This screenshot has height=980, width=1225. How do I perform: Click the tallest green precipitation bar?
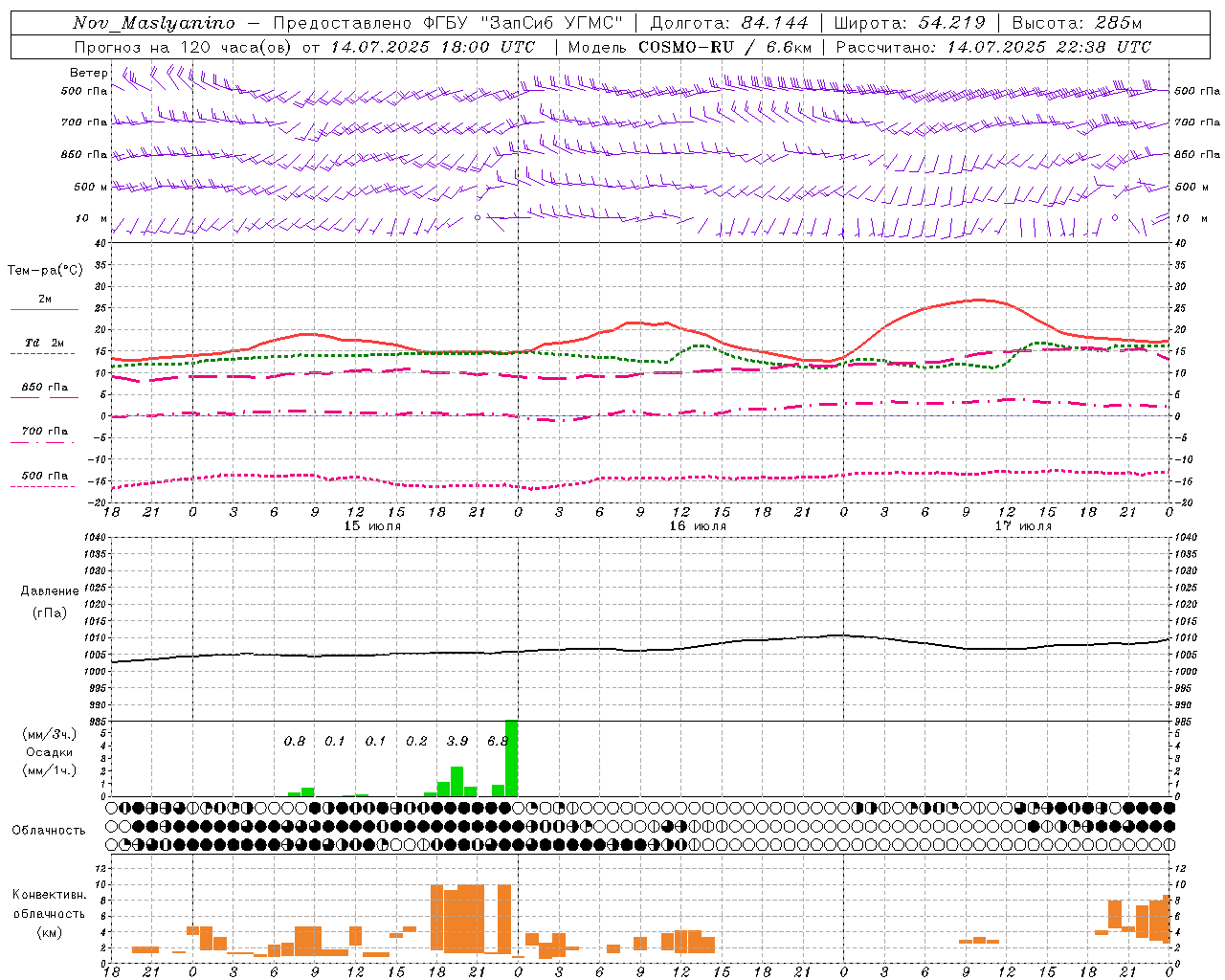tap(511, 758)
